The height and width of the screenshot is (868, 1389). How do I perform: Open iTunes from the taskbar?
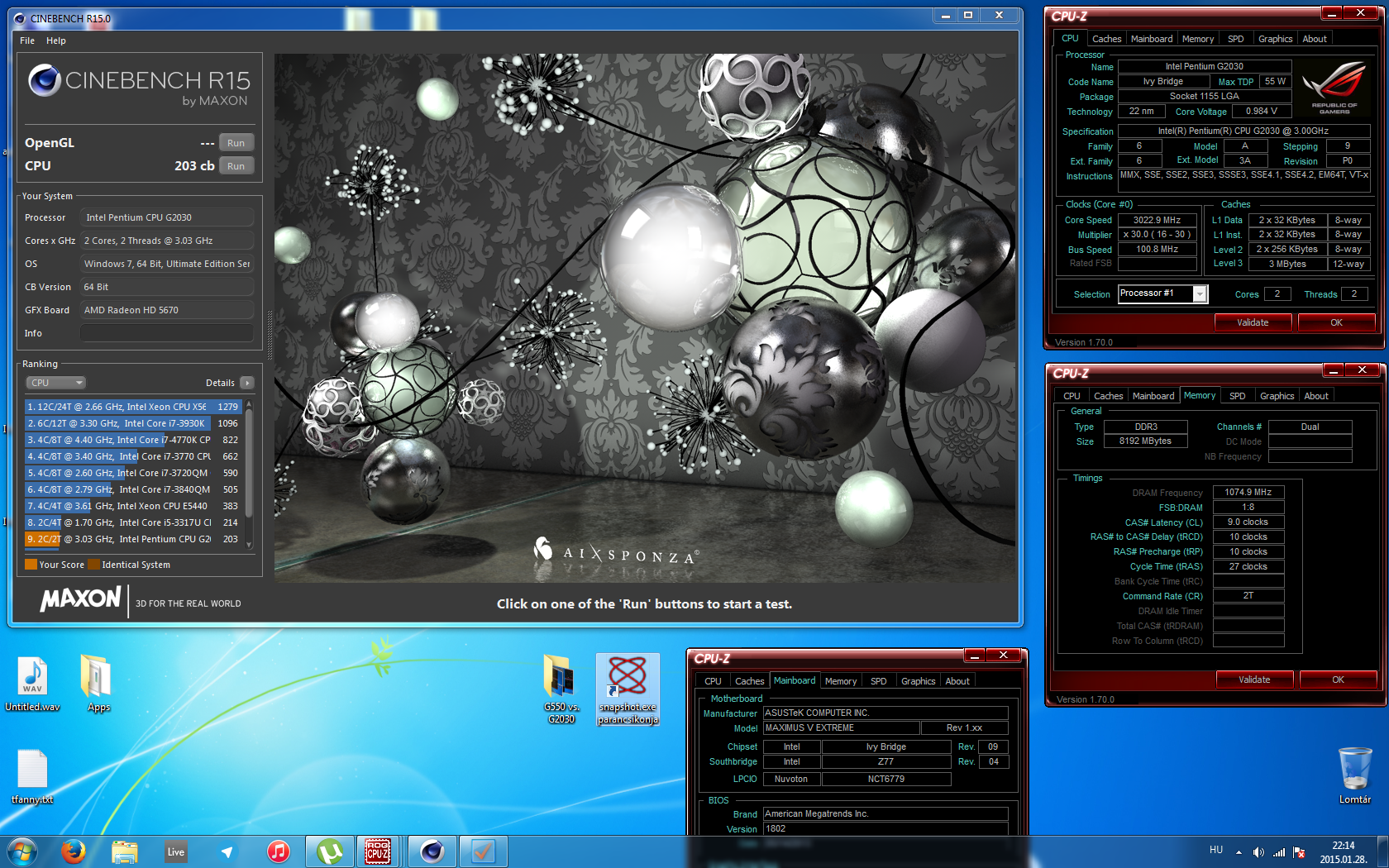click(x=279, y=851)
